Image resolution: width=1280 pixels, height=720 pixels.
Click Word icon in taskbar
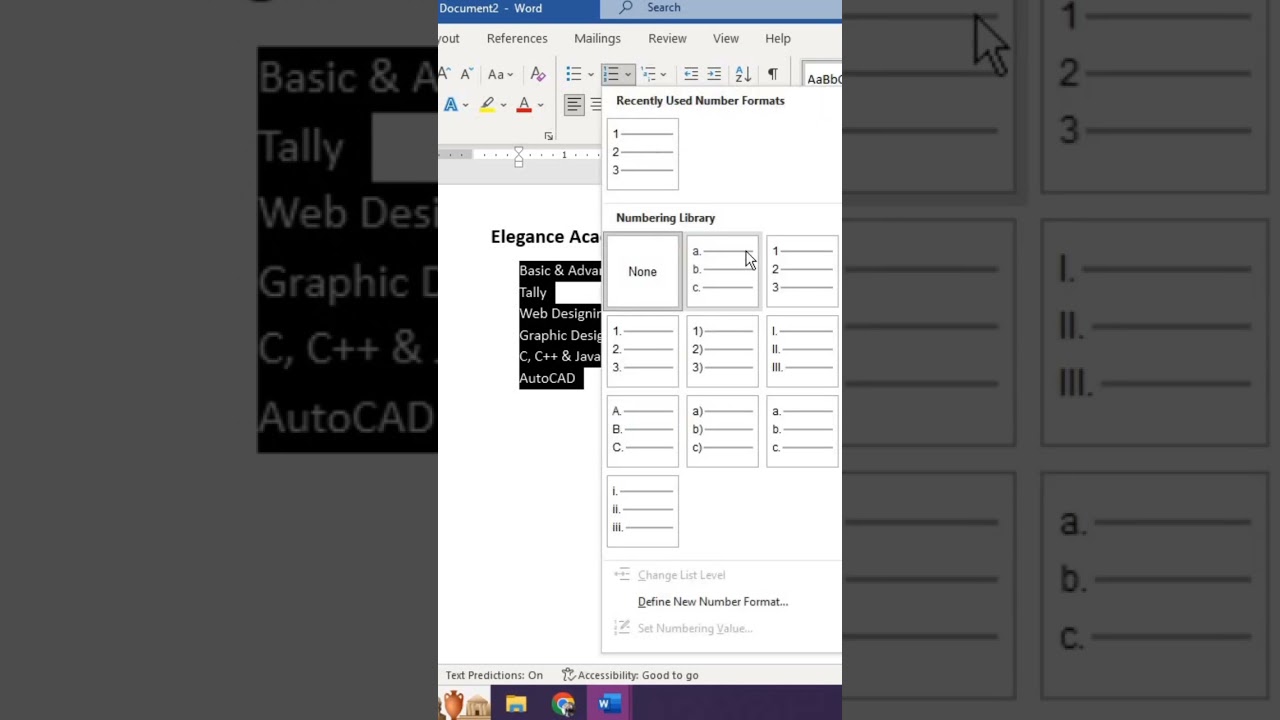[609, 704]
